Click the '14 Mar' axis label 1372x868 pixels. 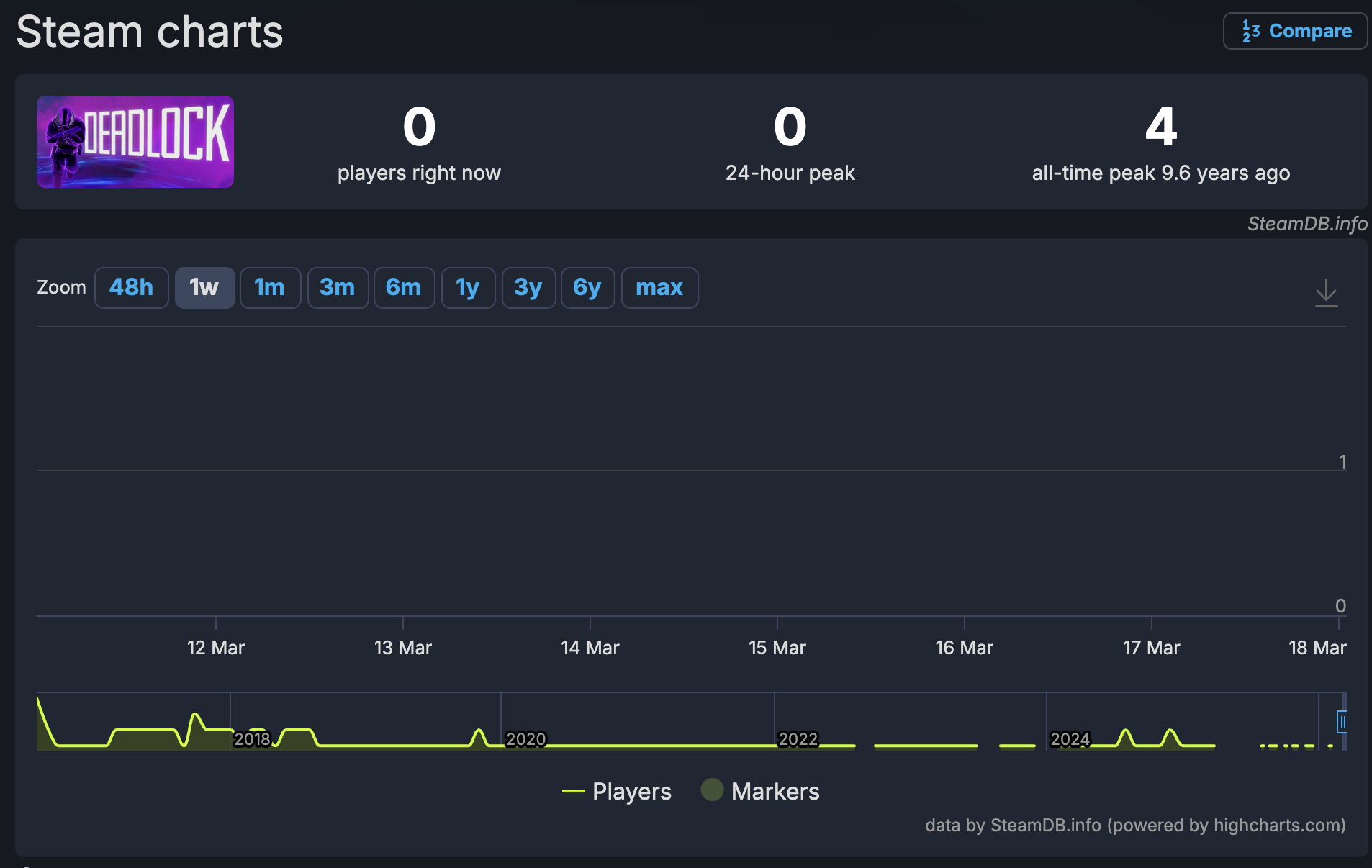590,648
